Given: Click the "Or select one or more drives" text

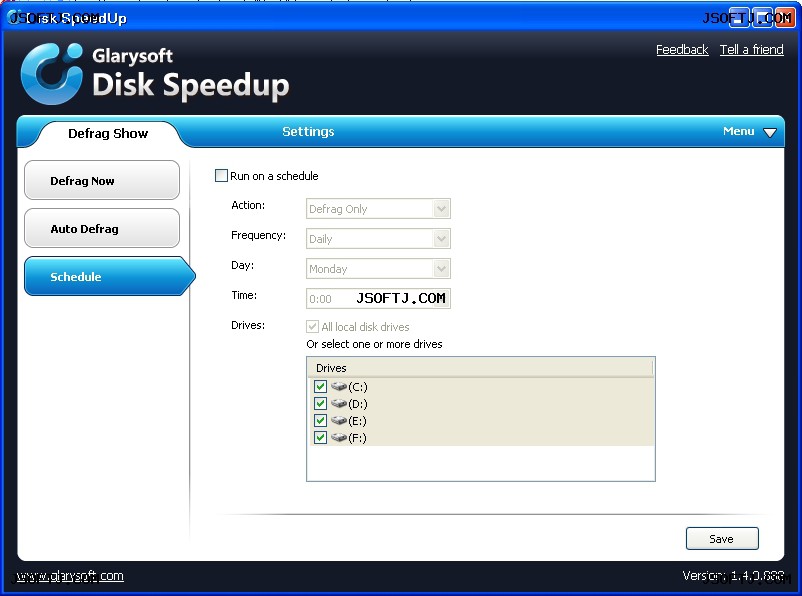Looking at the screenshot, I should (x=374, y=344).
